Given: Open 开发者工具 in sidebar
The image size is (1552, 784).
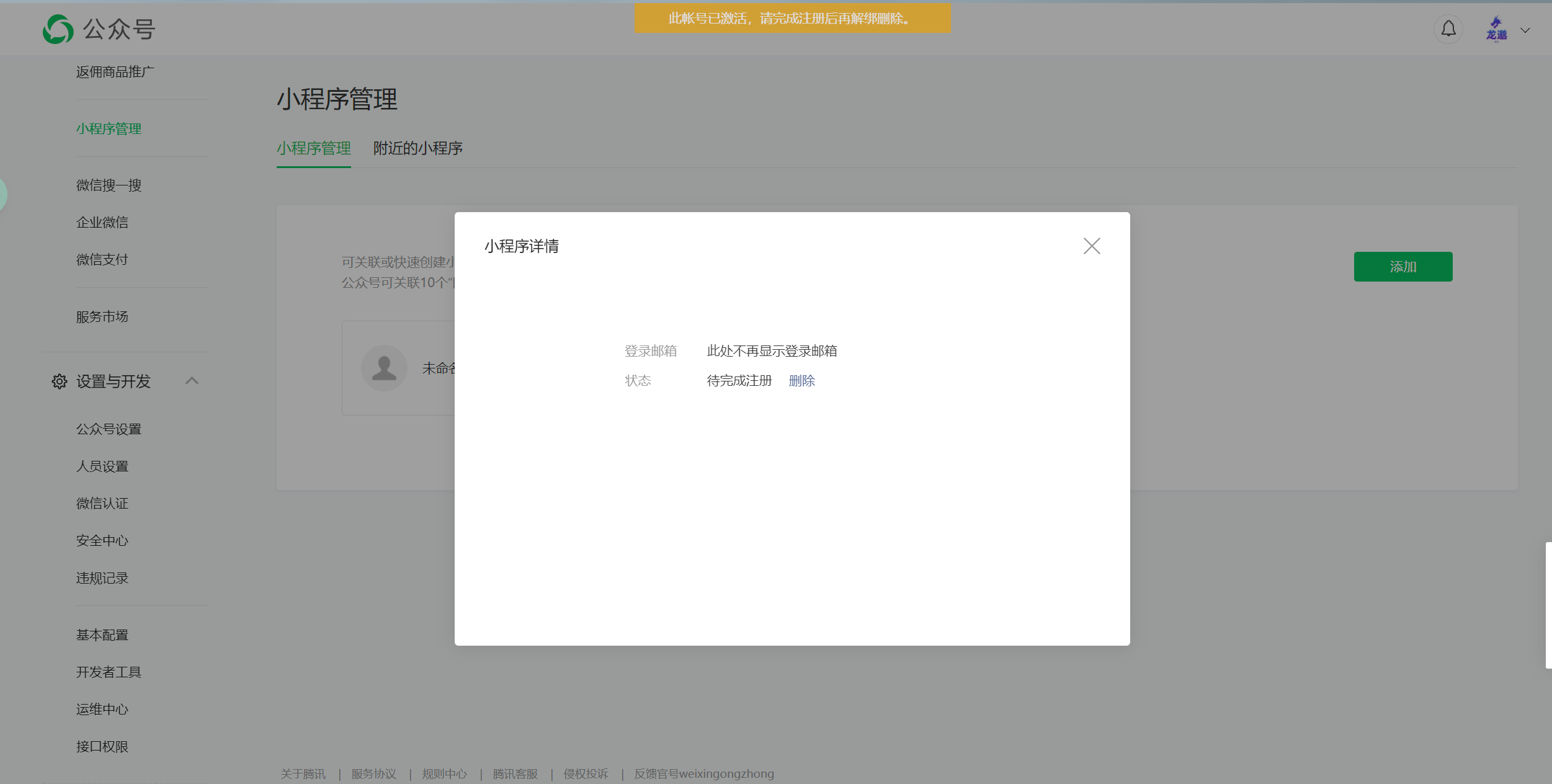Looking at the screenshot, I should [x=109, y=672].
